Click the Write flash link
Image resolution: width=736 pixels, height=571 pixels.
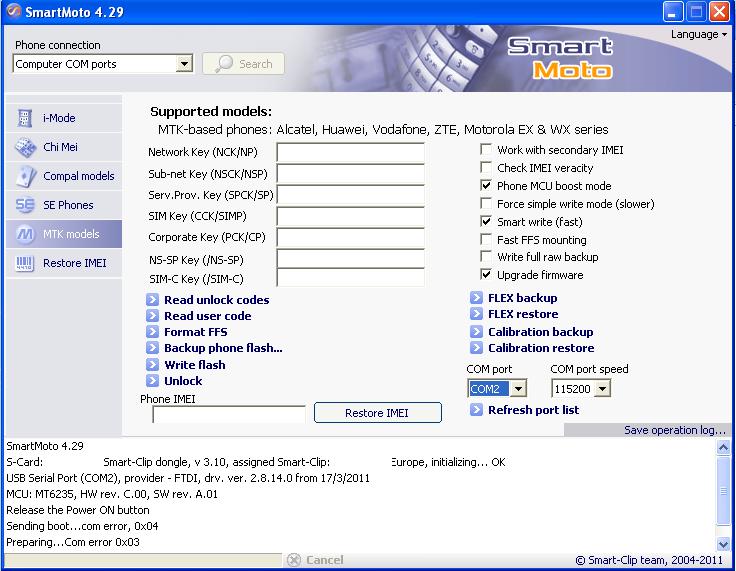tap(195, 364)
